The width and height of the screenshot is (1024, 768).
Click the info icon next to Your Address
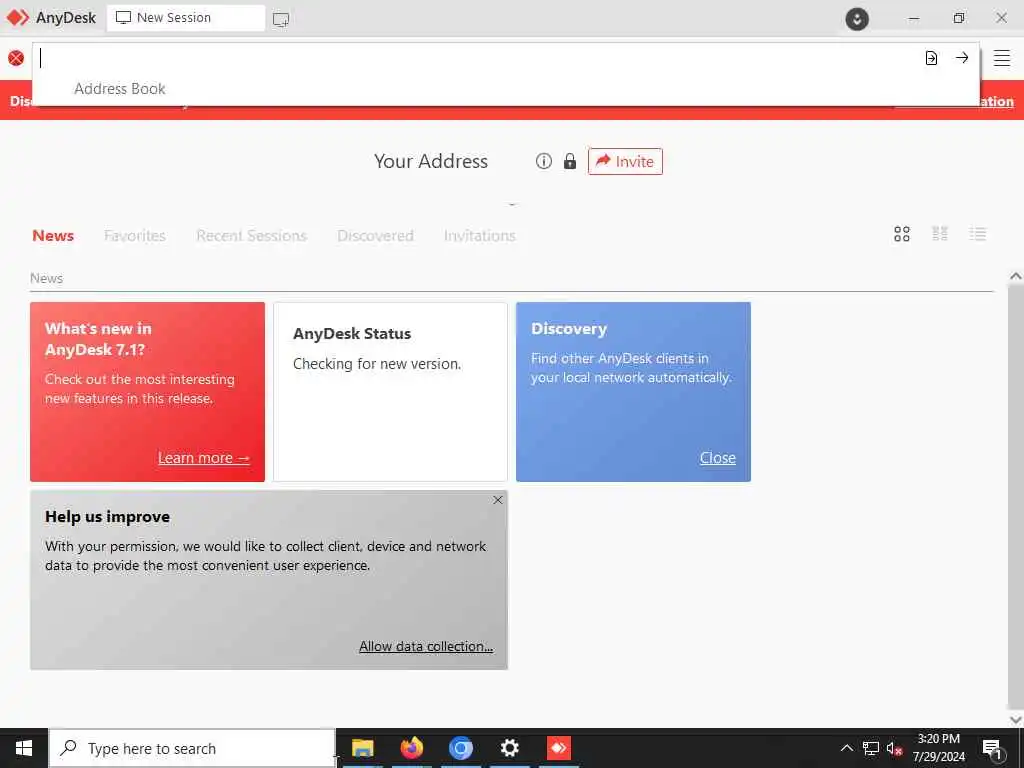tap(544, 161)
